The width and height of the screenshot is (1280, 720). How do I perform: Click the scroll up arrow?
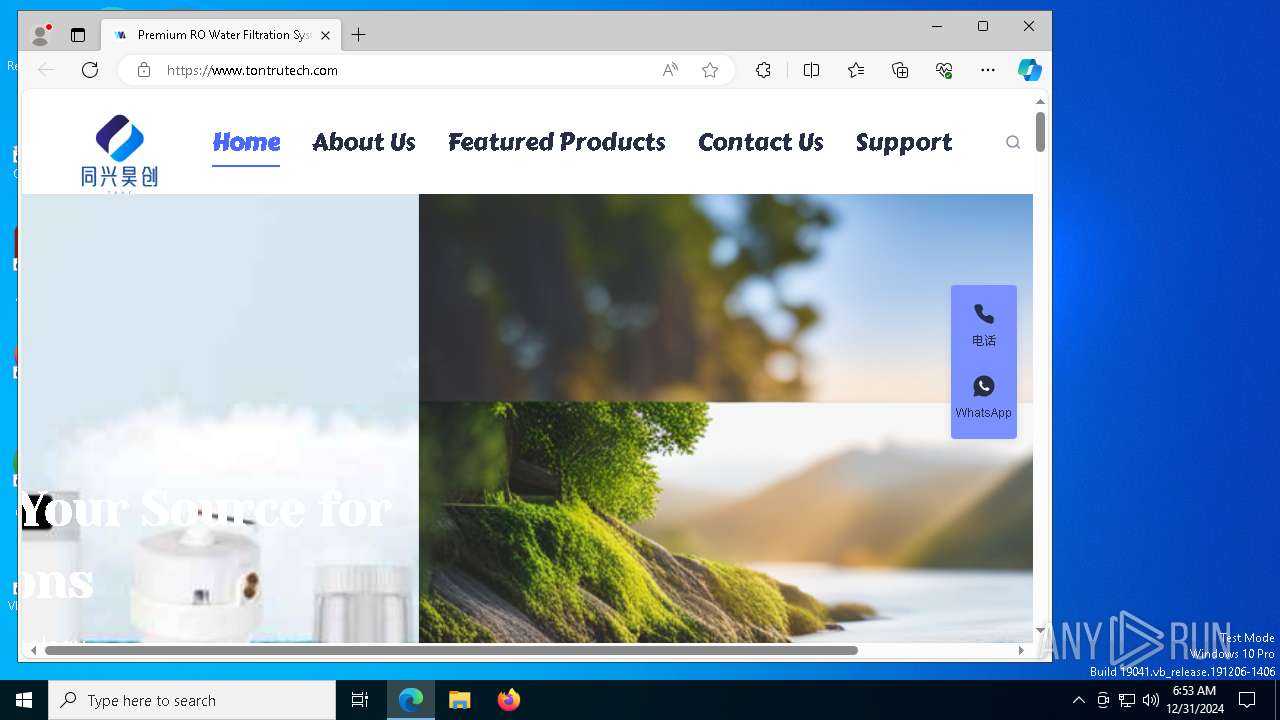click(x=1040, y=101)
